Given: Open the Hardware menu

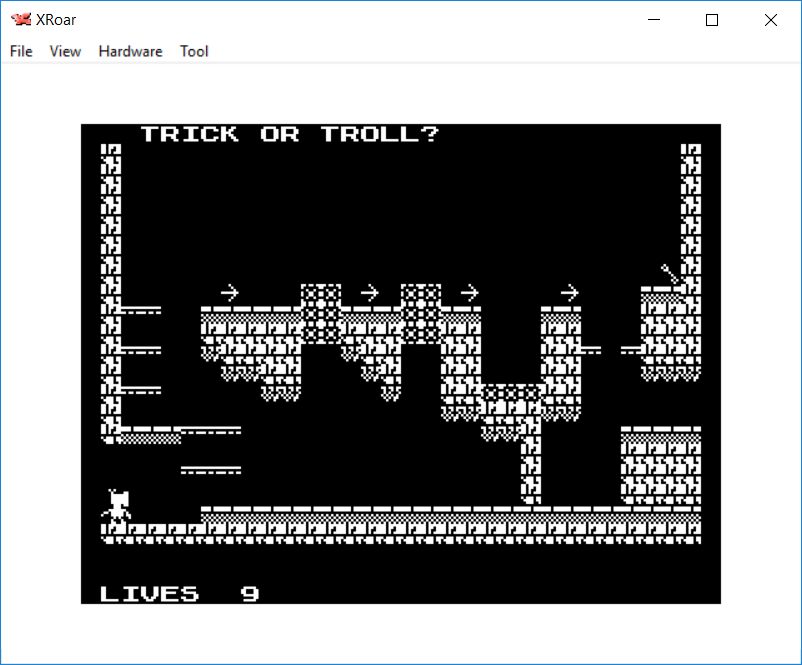Looking at the screenshot, I should pyautogui.click(x=130, y=51).
